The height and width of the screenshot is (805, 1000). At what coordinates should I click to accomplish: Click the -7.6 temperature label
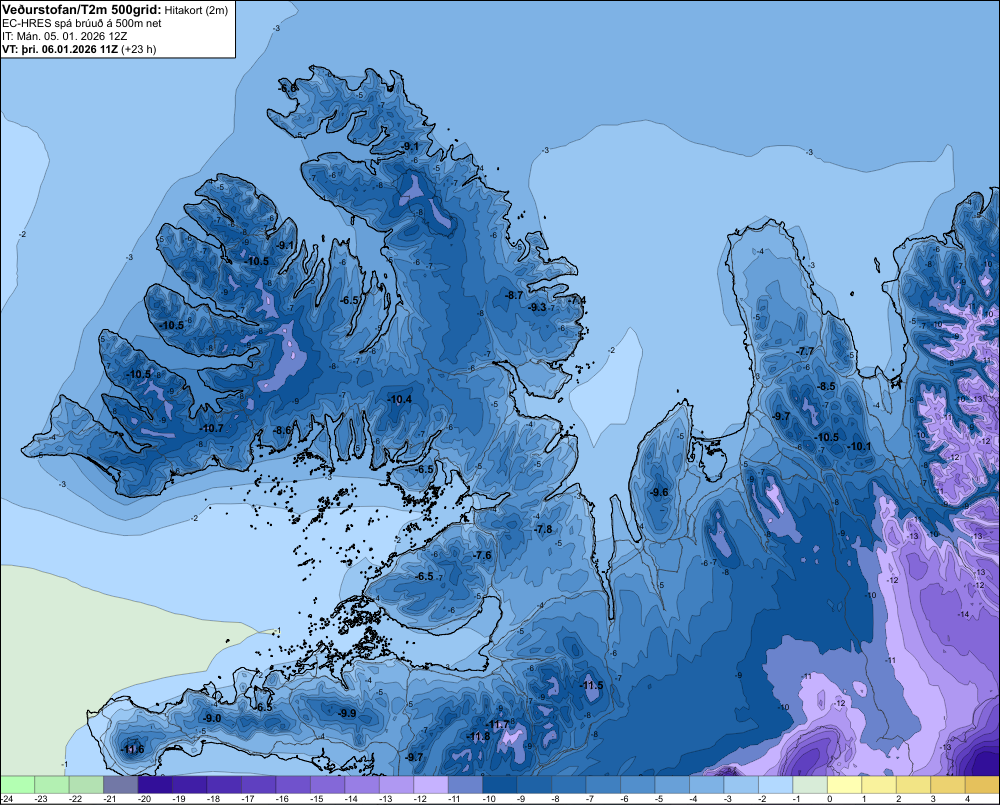coord(482,556)
